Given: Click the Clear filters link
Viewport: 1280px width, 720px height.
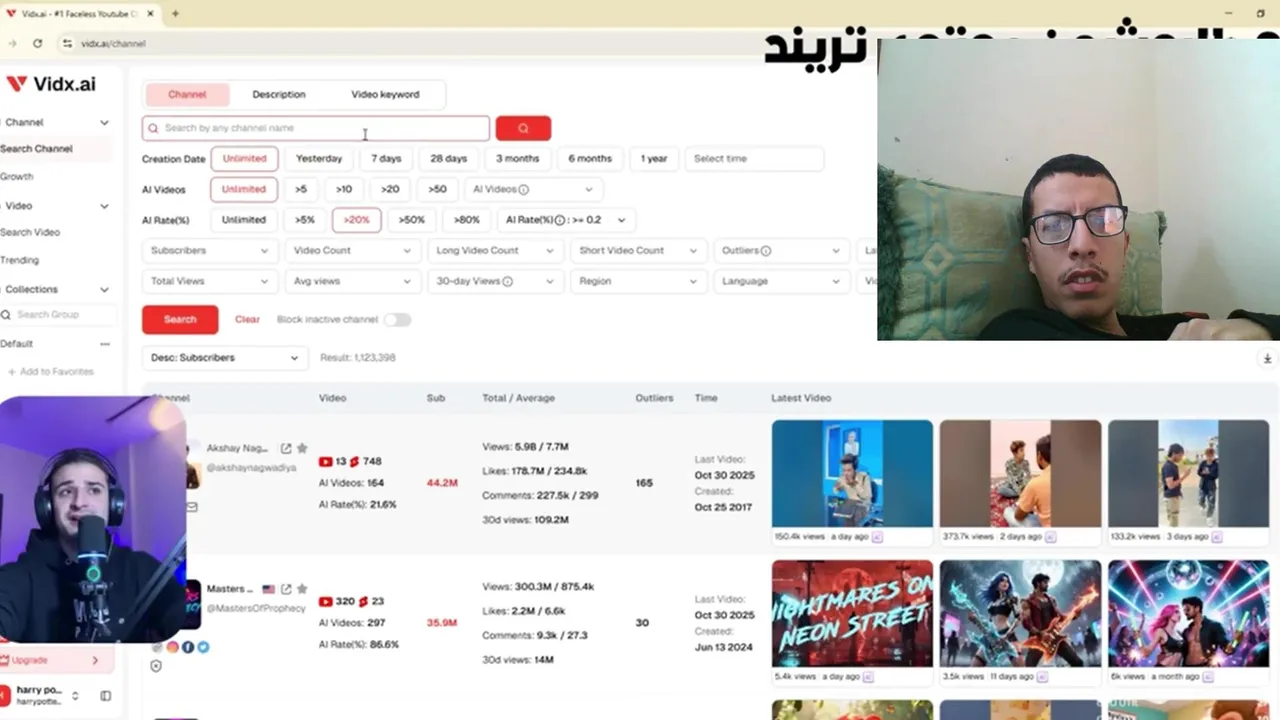Looking at the screenshot, I should 247,319.
